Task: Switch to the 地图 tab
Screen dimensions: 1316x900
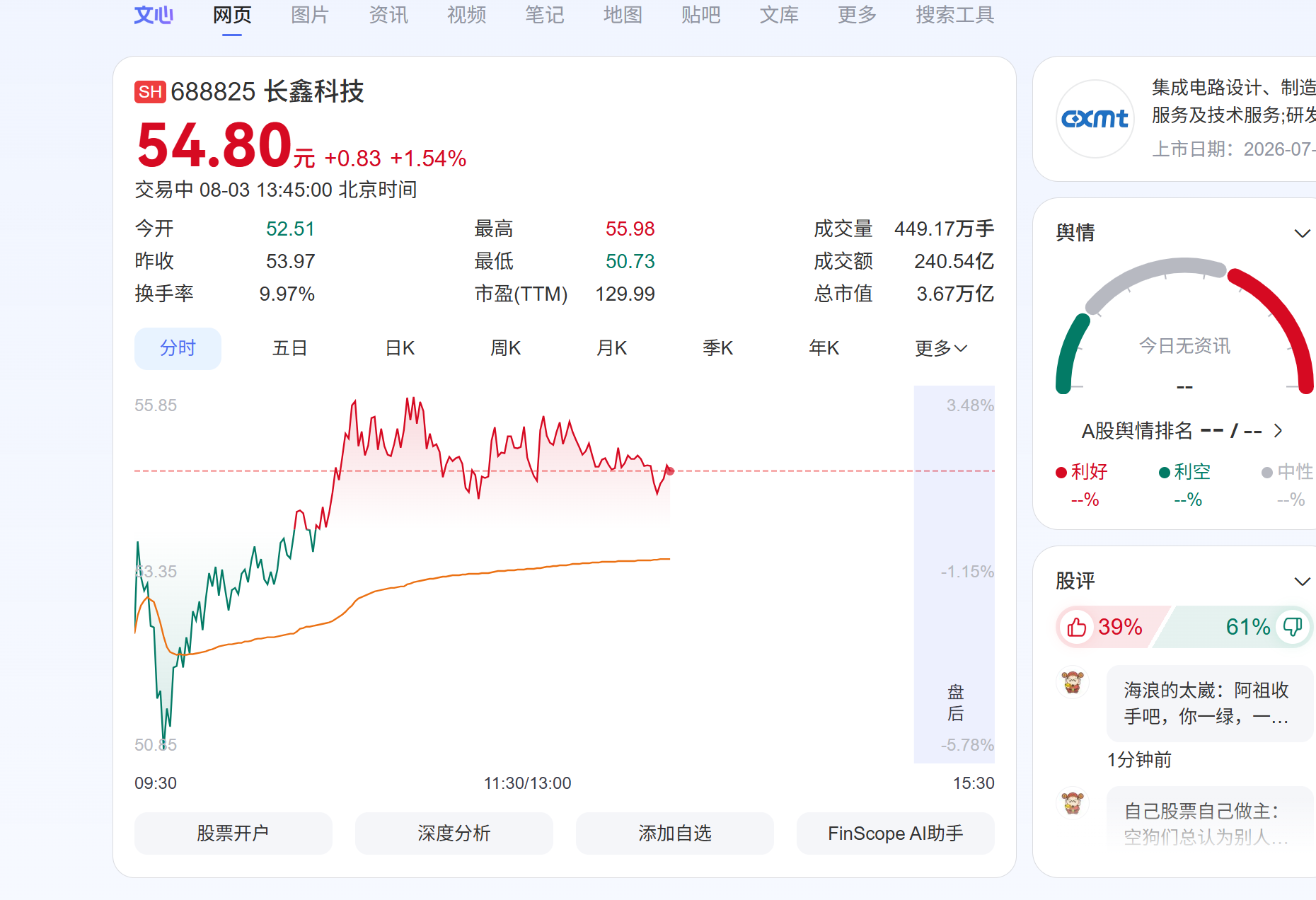Action: point(623,15)
